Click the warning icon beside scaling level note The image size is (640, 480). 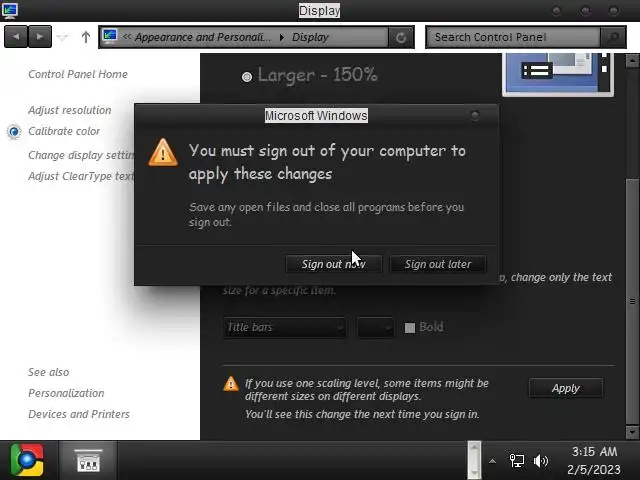(x=231, y=384)
